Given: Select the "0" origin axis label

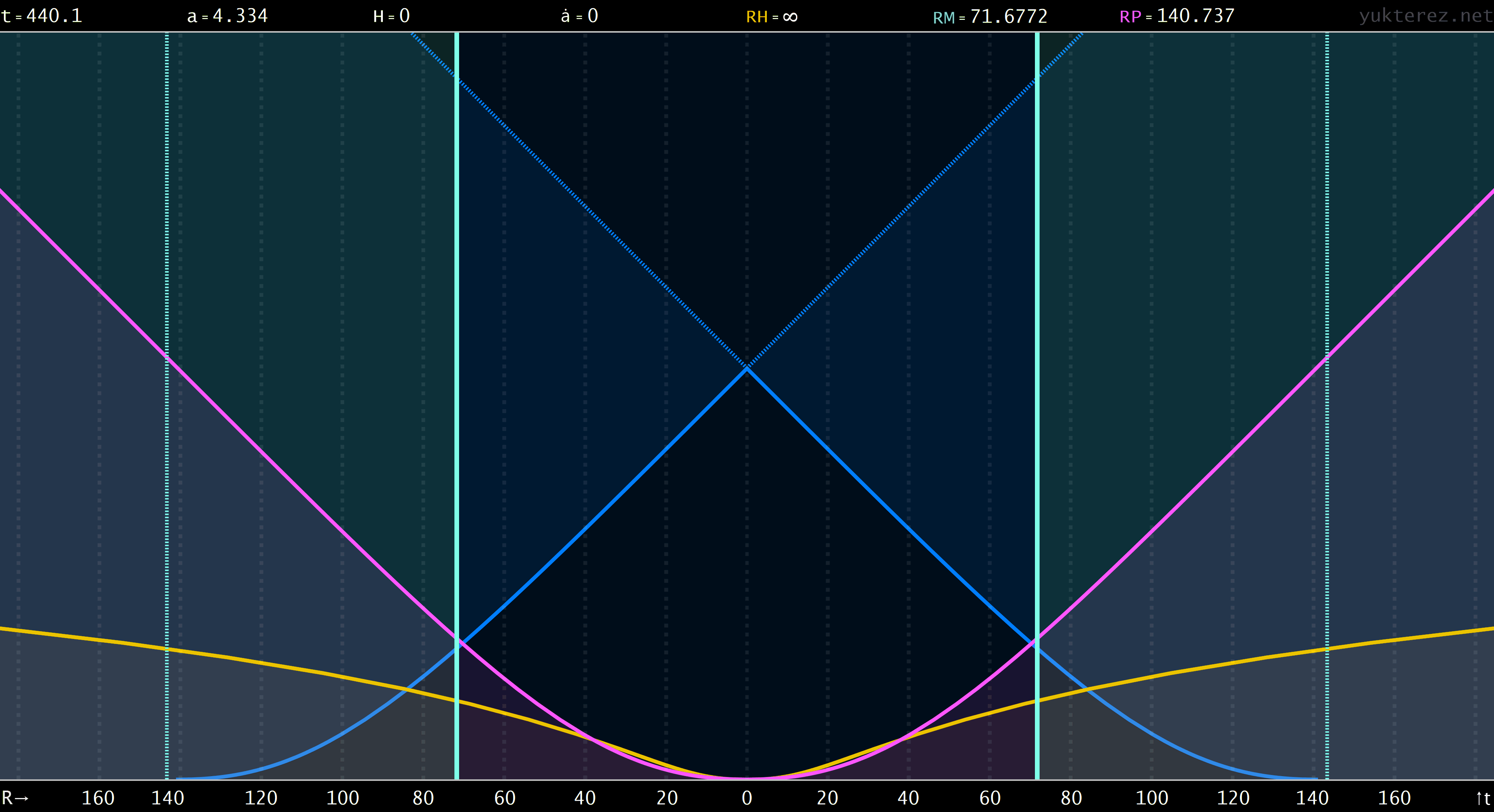Looking at the screenshot, I should tap(747, 798).
